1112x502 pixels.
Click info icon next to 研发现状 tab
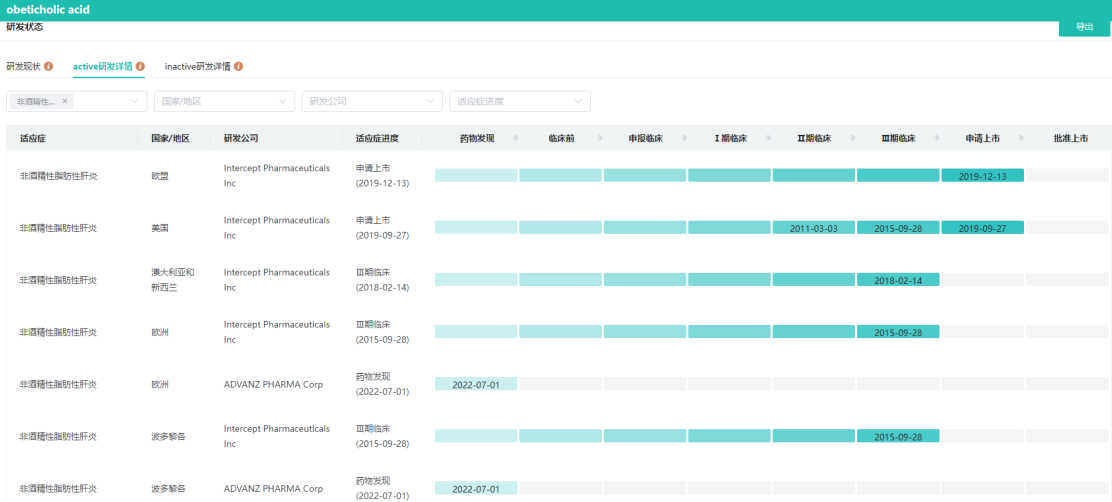[48, 66]
